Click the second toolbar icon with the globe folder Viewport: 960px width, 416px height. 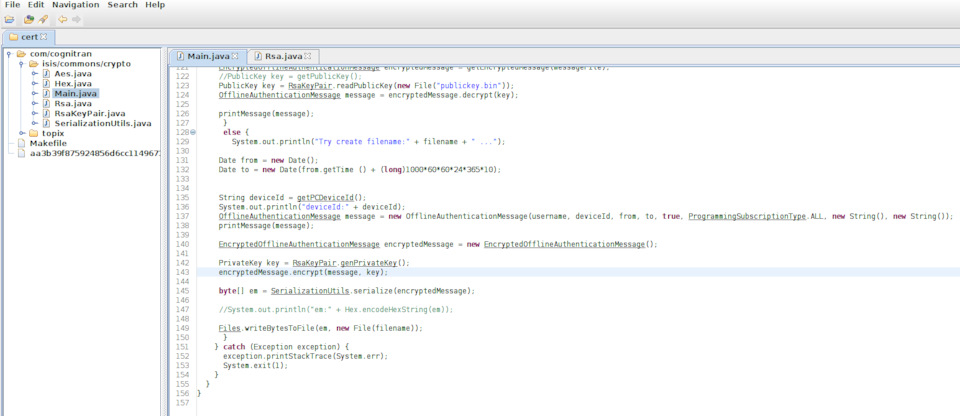tap(27, 19)
